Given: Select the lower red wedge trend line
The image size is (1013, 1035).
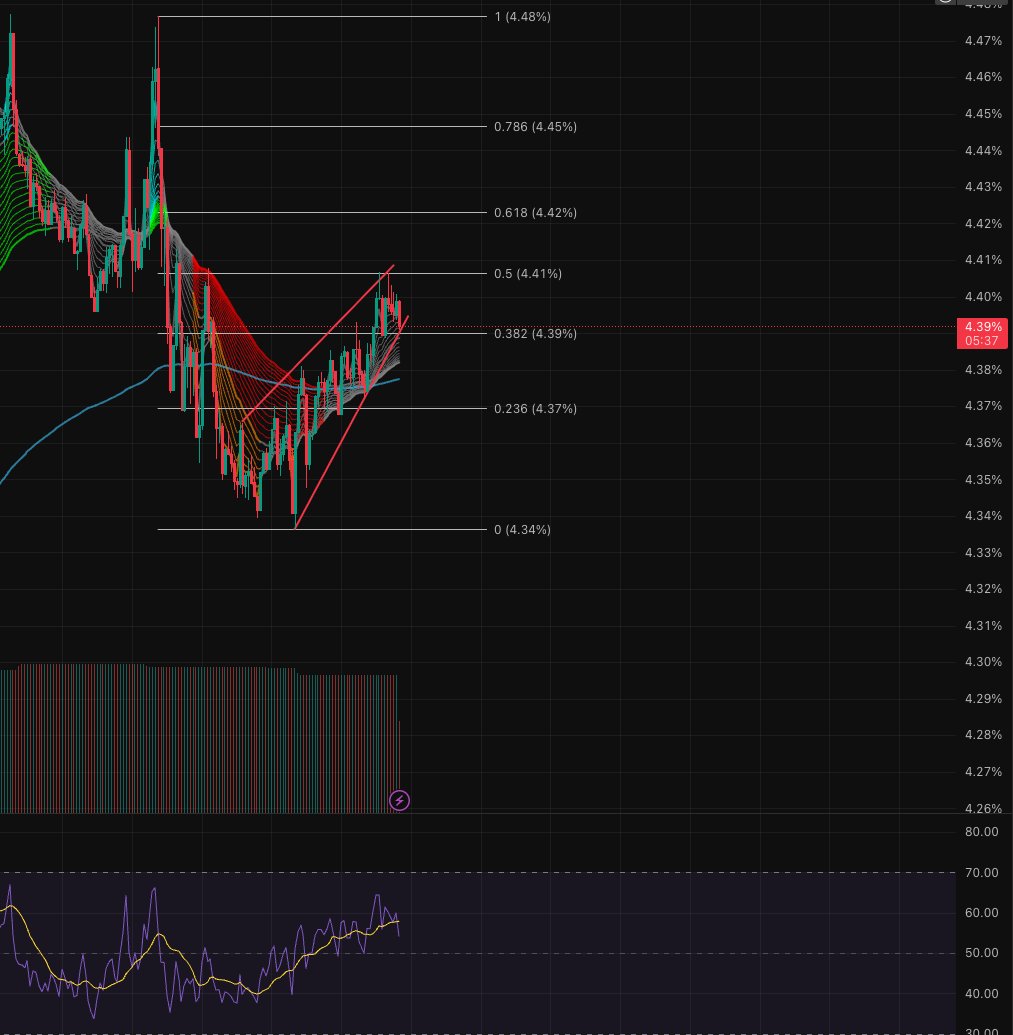Looking at the screenshot, I should (x=351, y=422).
